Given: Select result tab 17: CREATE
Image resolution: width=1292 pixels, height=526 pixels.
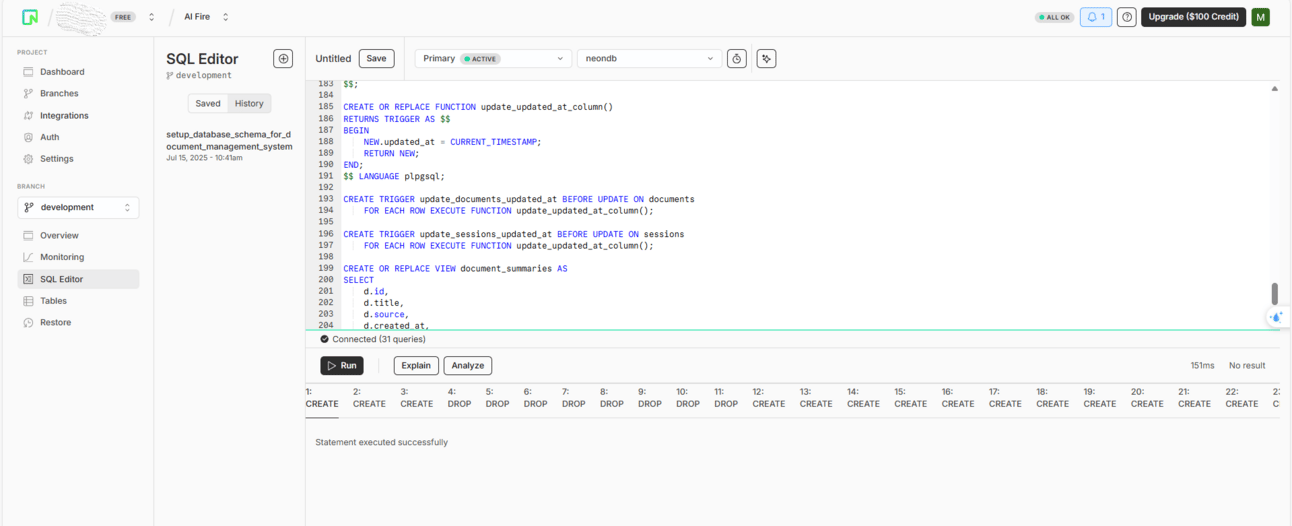Looking at the screenshot, I should (1005, 398).
